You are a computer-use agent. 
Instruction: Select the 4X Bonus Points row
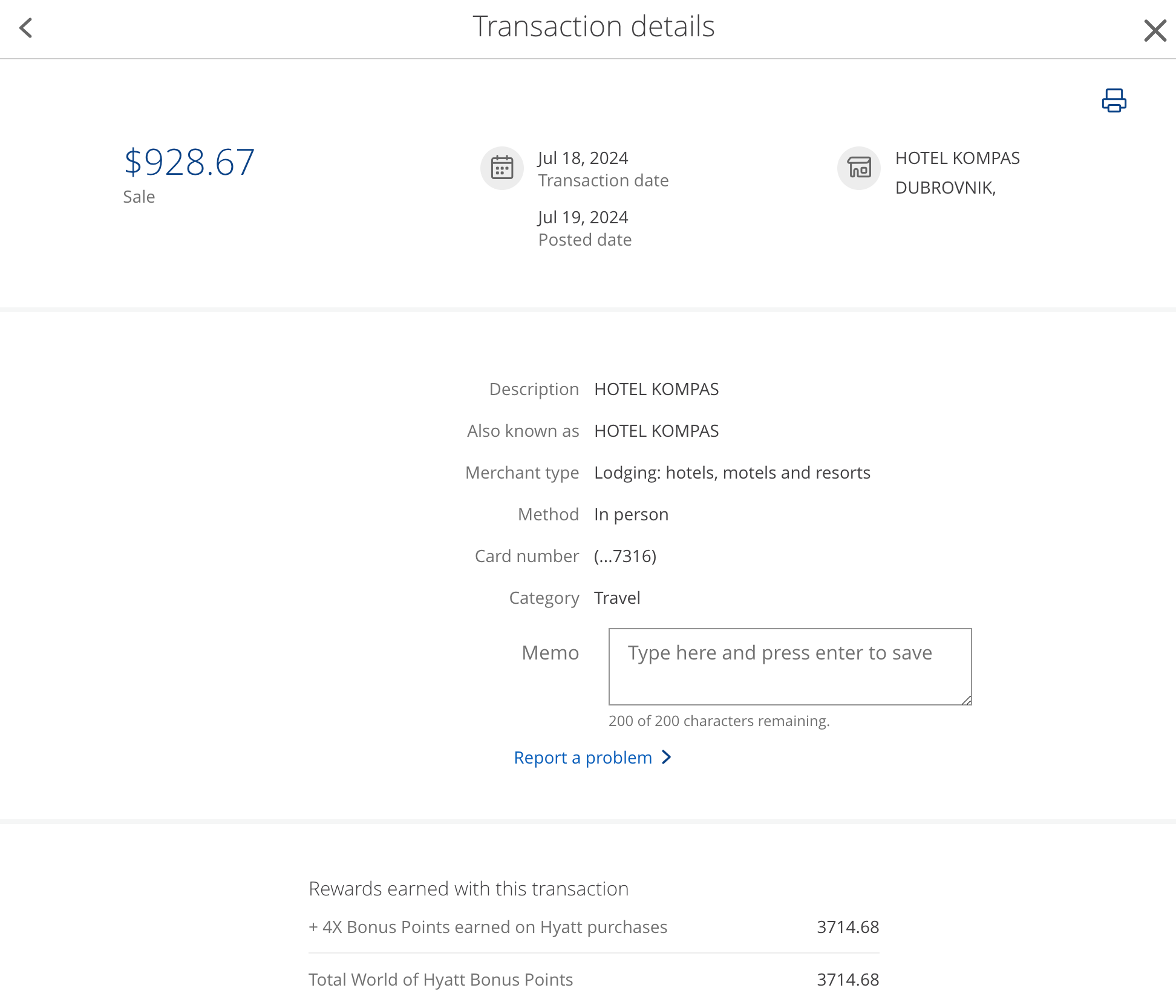(x=488, y=926)
